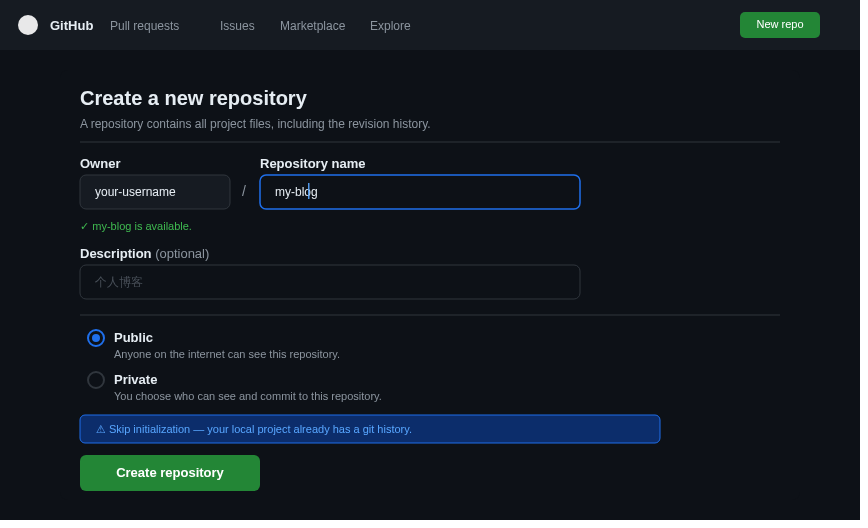
Task: Open the Issues nav item
Action: [237, 26]
